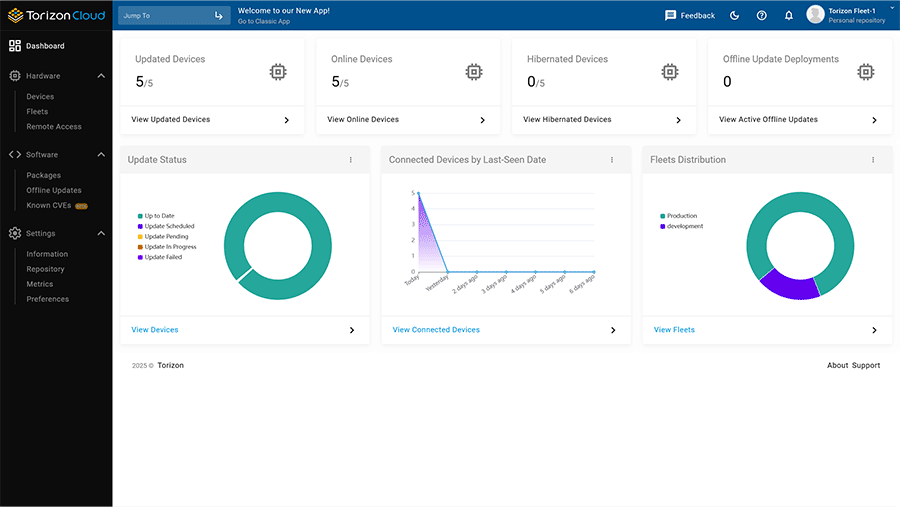Viewport: 900px width, 507px height.
Task: Toggle the Up to Date legend entry
Action: click(x=158, y=216)
